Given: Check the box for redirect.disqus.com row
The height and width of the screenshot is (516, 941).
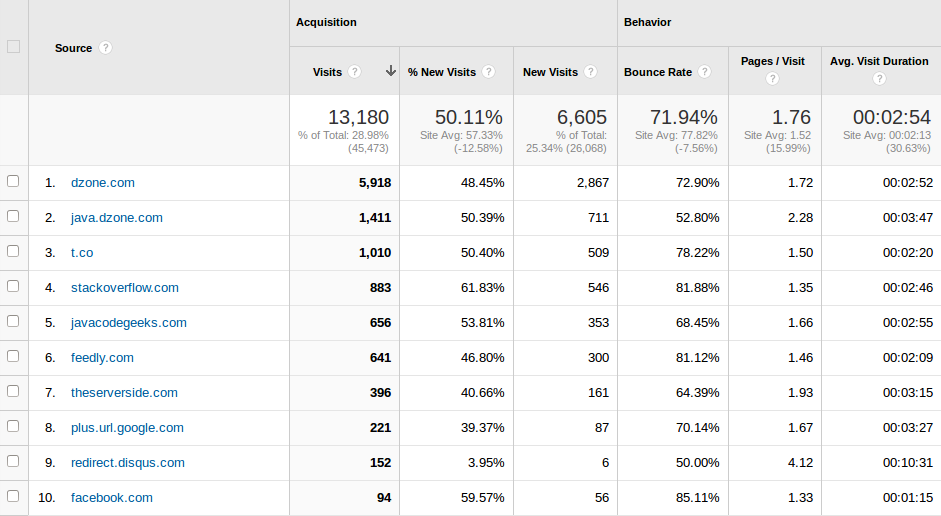Looking at the screenshot, I should coord(13,461).
